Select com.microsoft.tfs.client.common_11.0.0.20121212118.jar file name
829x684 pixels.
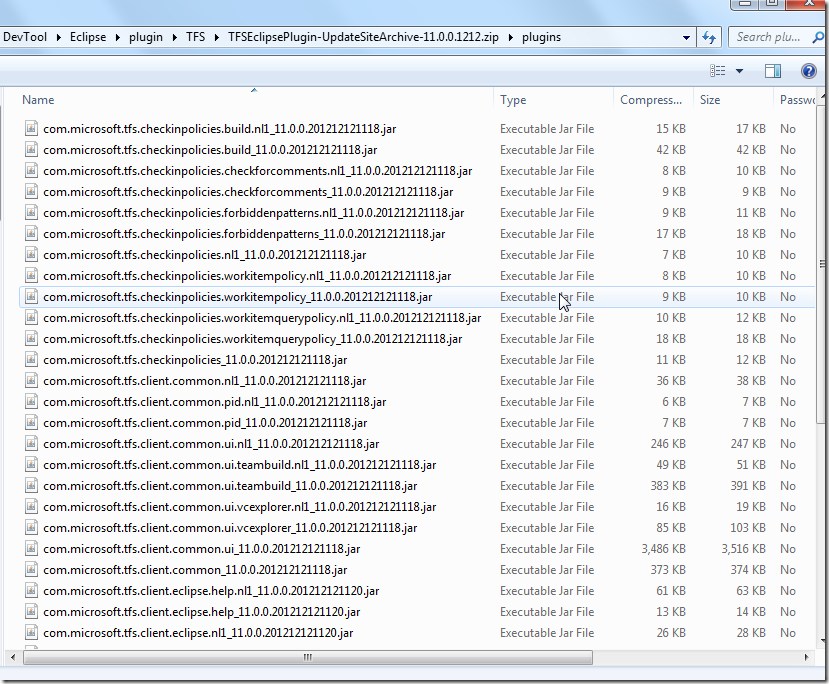point(195,570)
